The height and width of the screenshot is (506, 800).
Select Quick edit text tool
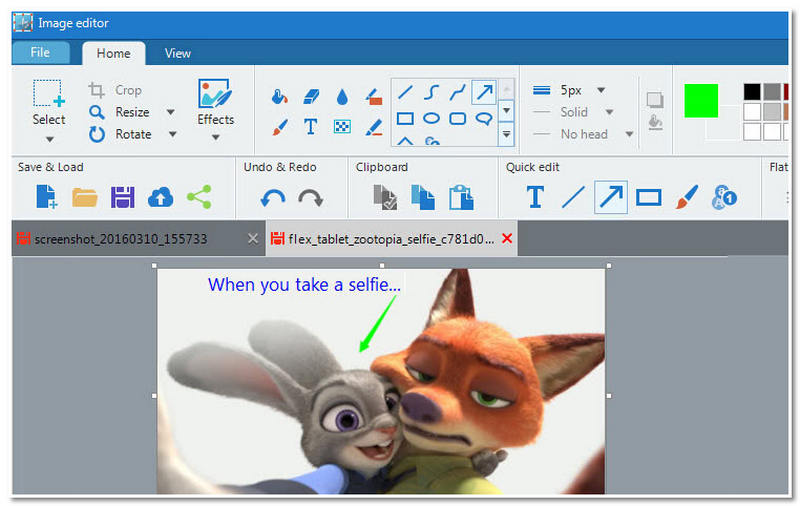pos(534,197)
